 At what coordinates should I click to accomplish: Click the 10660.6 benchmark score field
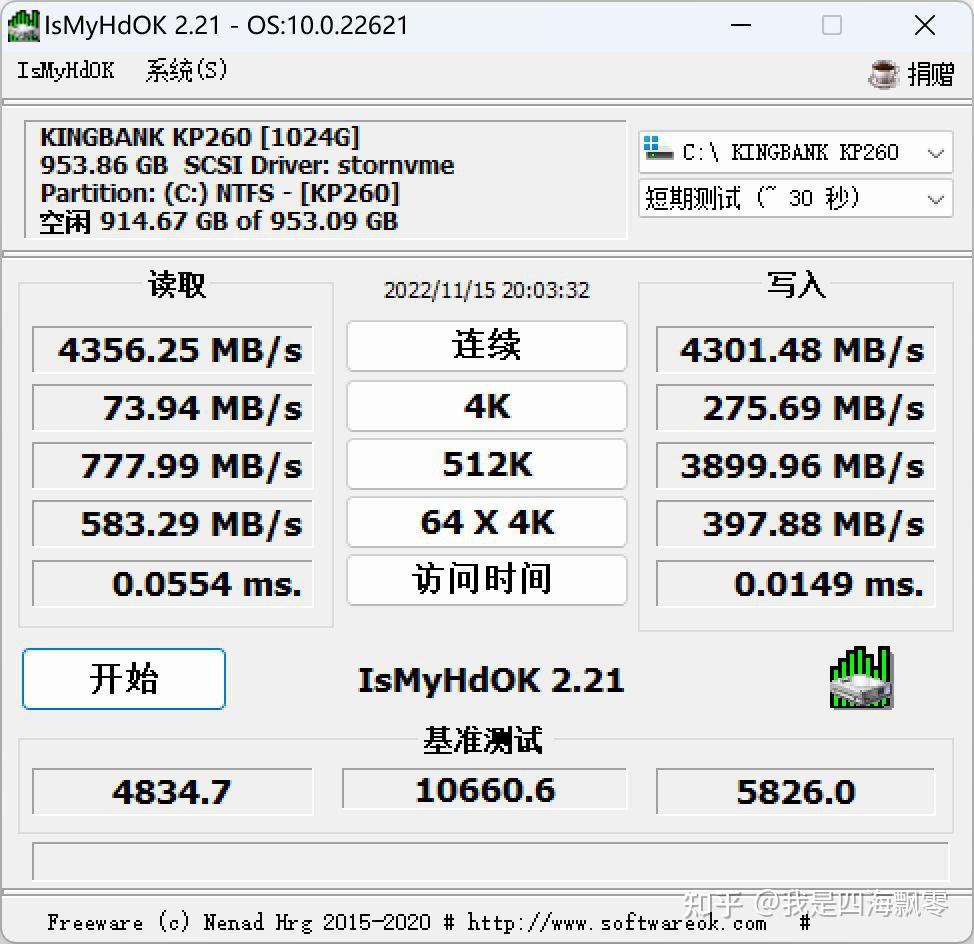point(484,789)
